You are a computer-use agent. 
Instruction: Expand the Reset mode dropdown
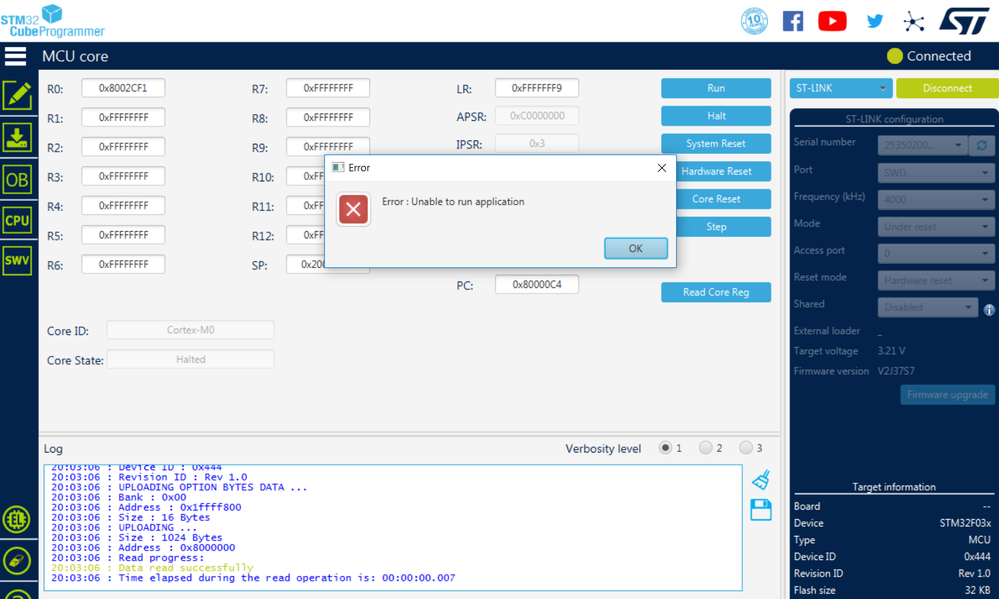point(935,280)
